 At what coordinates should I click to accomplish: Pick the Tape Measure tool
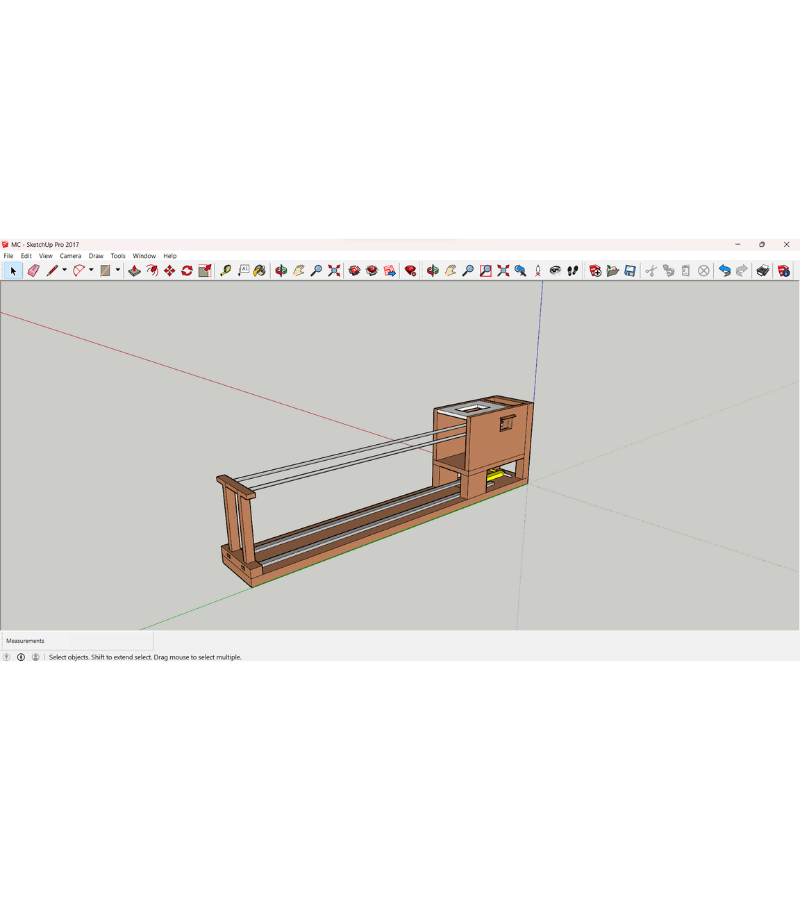[226, 271]
